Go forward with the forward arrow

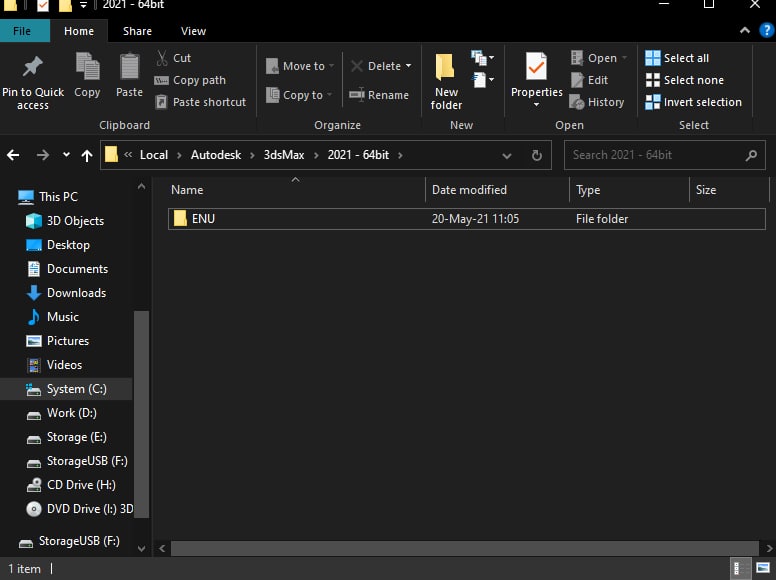click(43, 155)
